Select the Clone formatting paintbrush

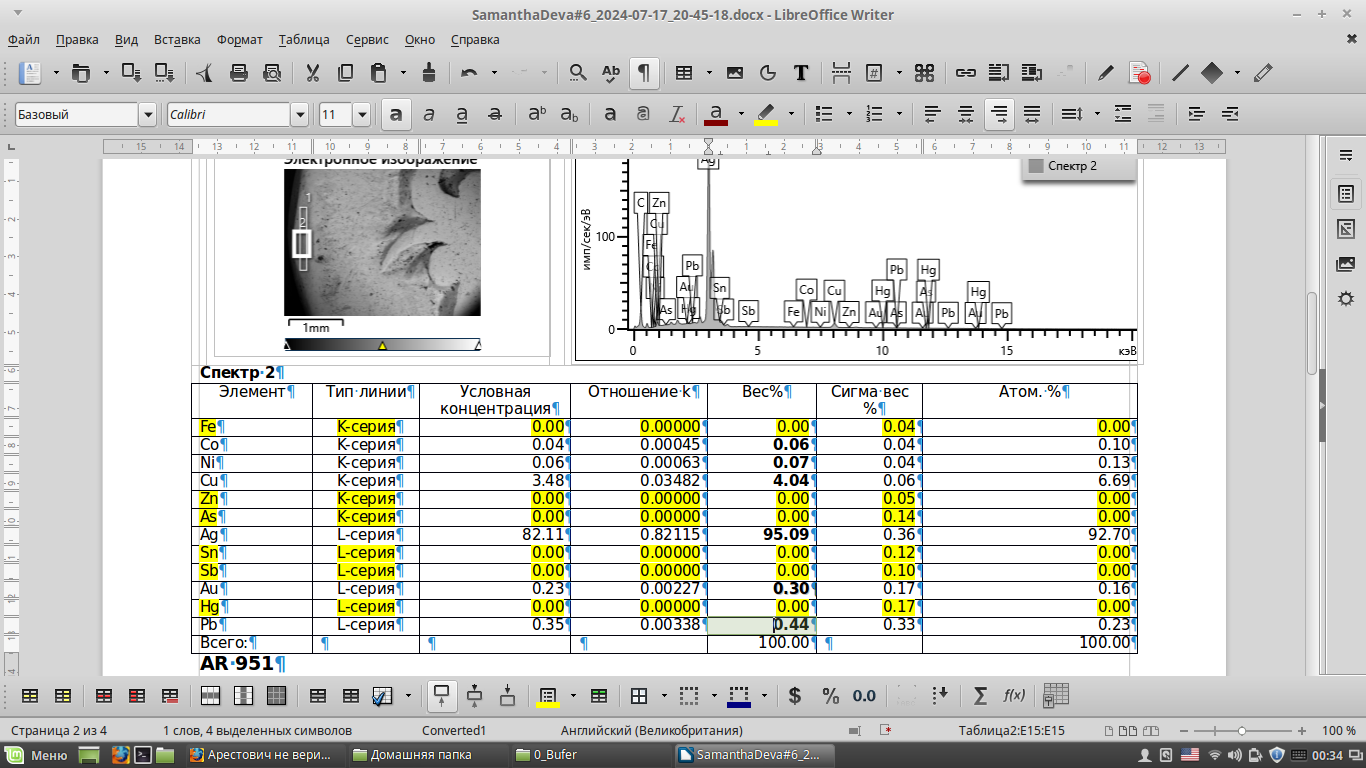(x=429, y=72)
